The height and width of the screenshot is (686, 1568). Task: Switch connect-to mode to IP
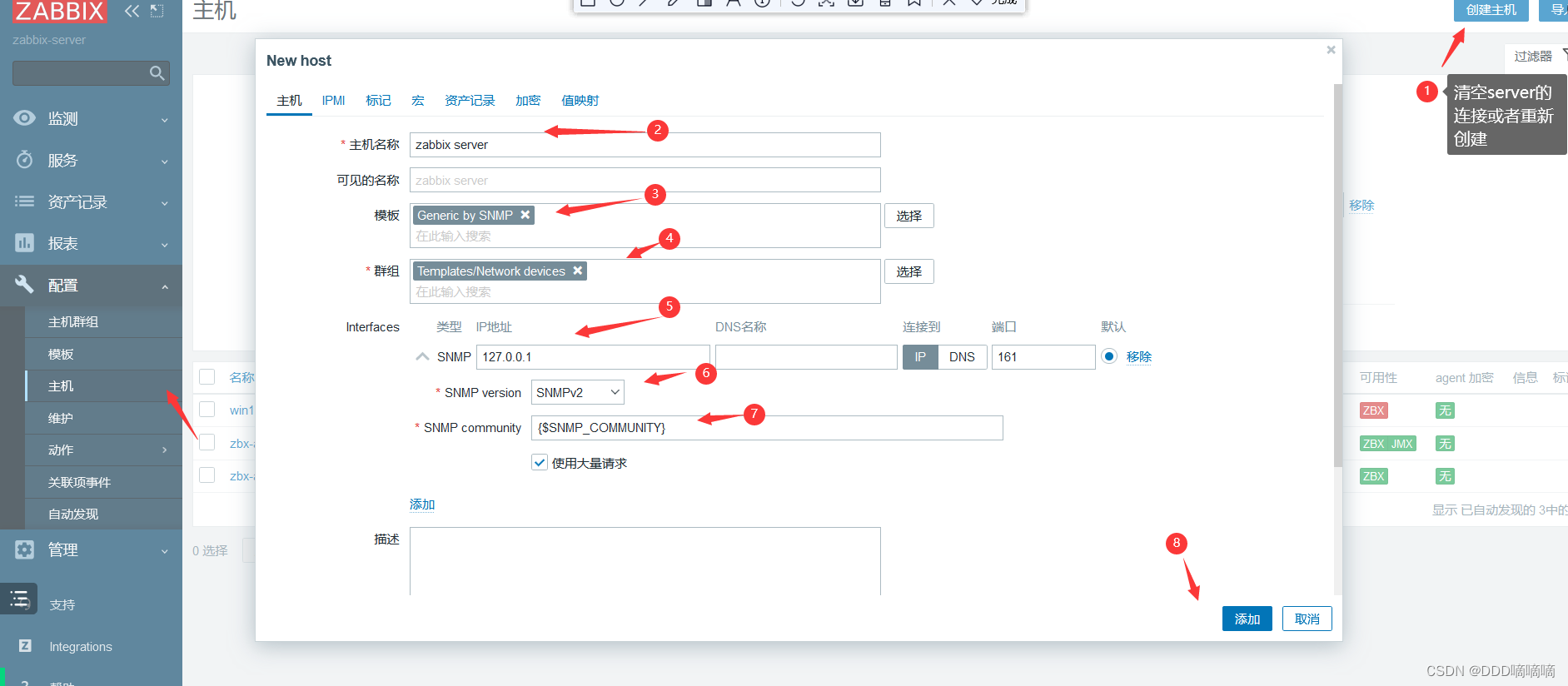coord(920,357)
